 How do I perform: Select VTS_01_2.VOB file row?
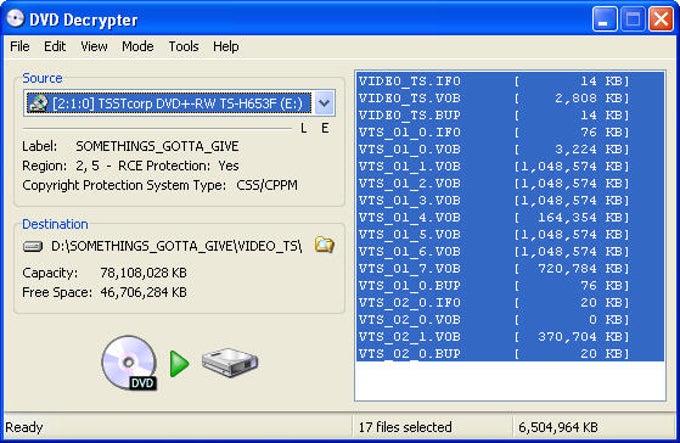(x=510, y=183)
